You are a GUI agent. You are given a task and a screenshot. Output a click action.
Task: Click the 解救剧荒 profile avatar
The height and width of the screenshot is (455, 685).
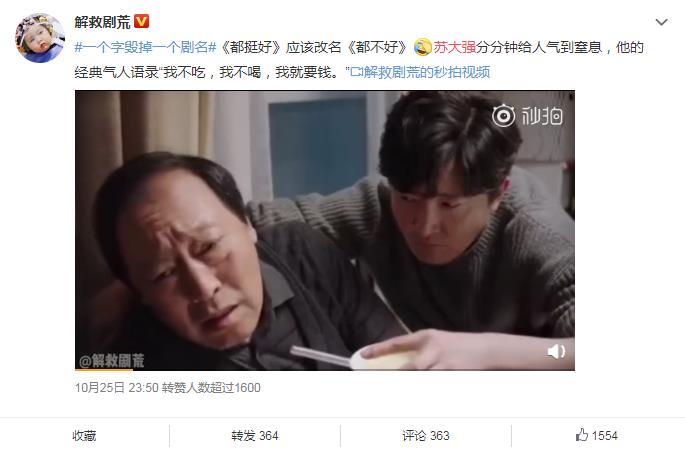pyautogui.click(x=40, y=38)
